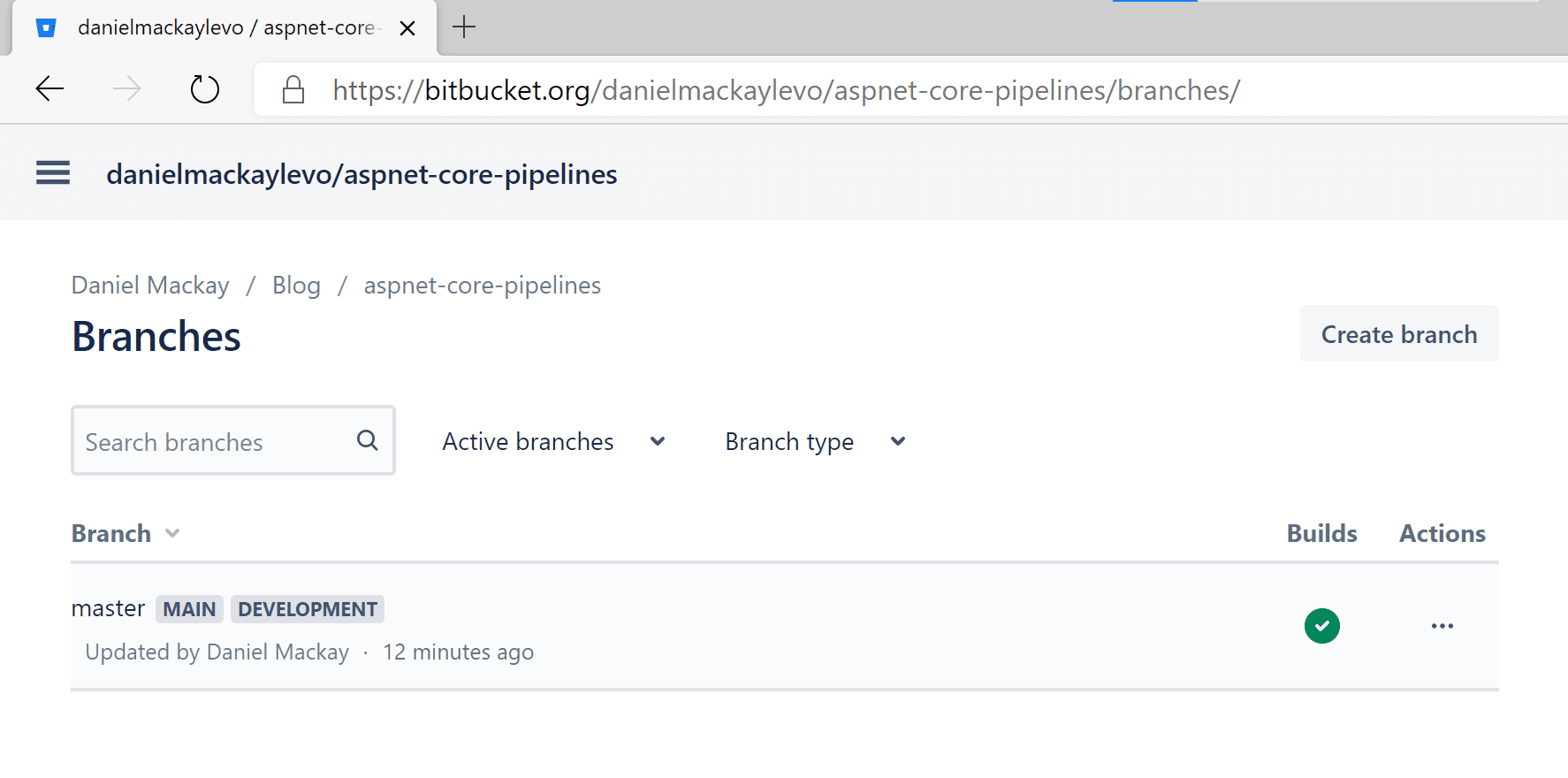
Task: Open the Daniel Mackay breadcrumb link
Action: point(150,285)
